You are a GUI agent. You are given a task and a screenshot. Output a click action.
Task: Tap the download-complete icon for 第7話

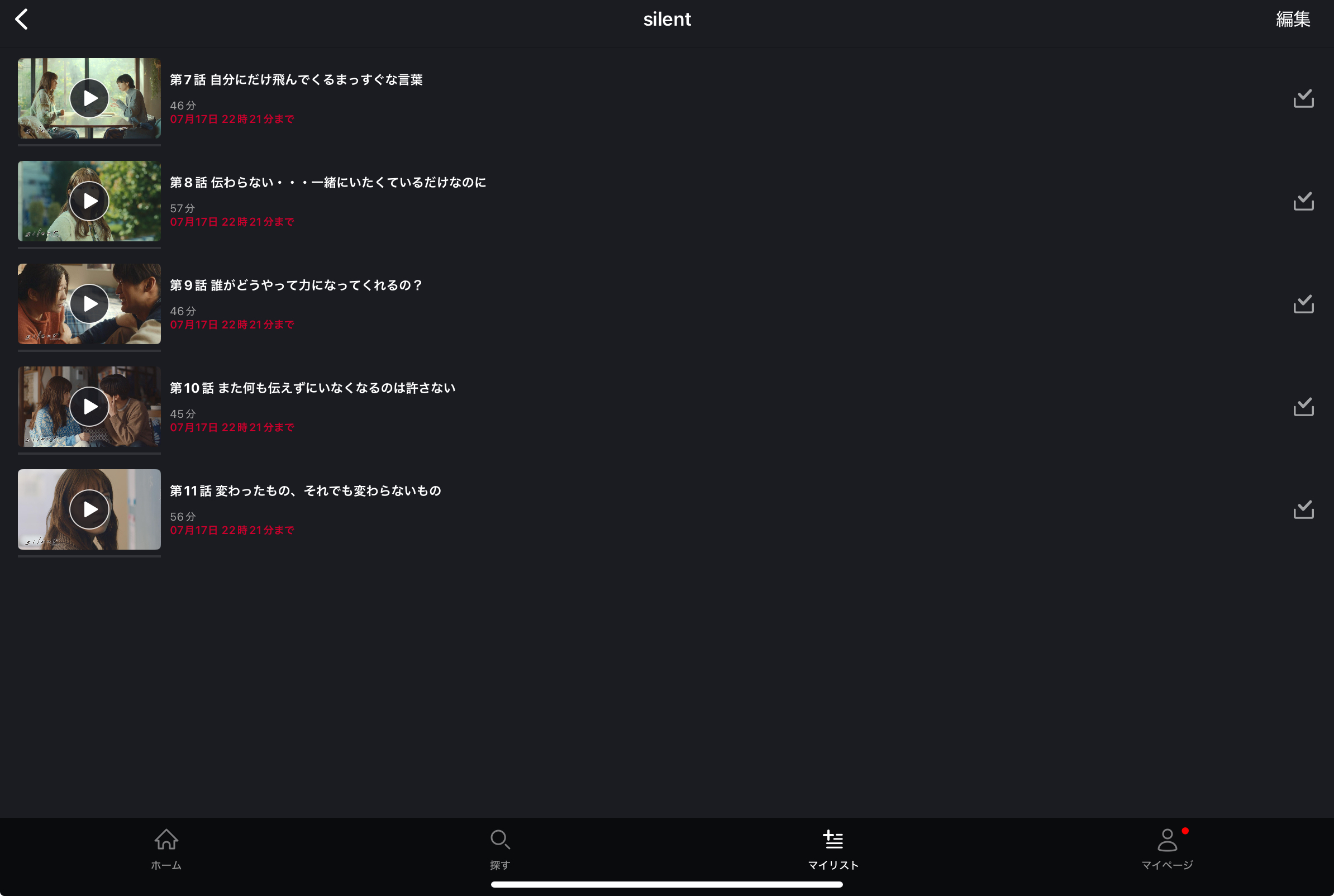click(x=1303, y=98)
